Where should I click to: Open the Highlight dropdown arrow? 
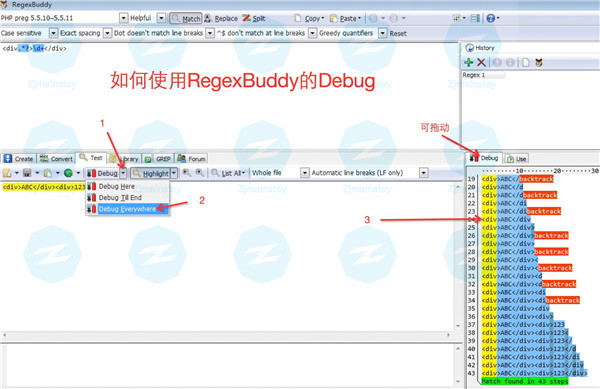click(x=174, y=173)
